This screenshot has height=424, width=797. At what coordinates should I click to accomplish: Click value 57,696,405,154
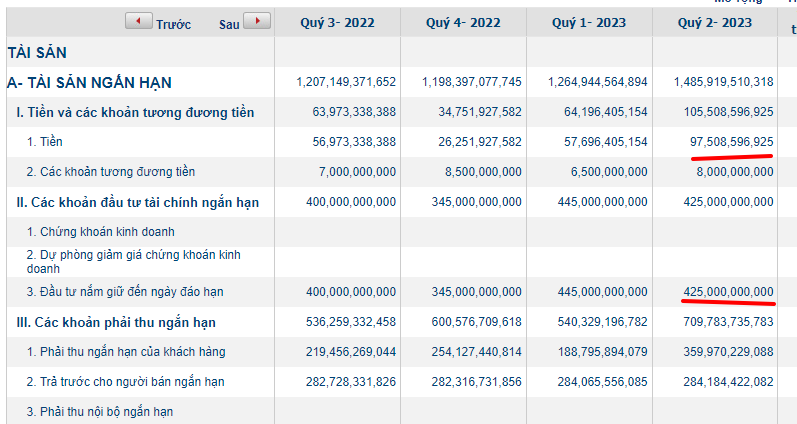click(606, 142)
